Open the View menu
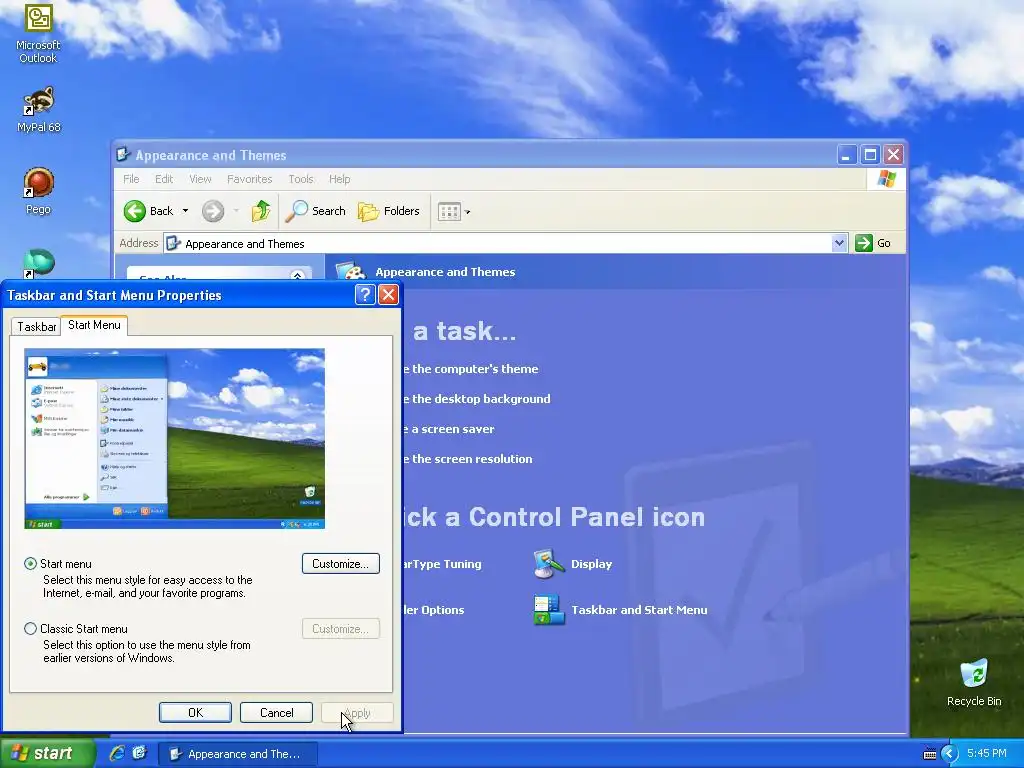This screenshot has height=768, width=1024. point(200,179)
